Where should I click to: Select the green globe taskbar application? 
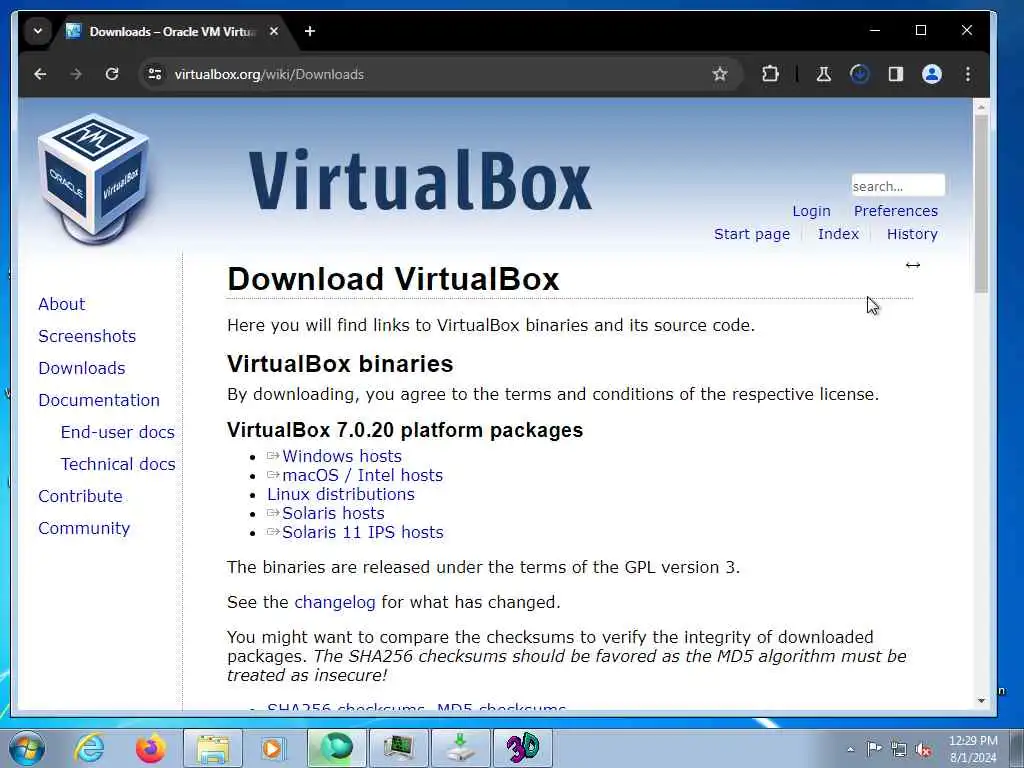pyautogui.click(x=336, y=748)
